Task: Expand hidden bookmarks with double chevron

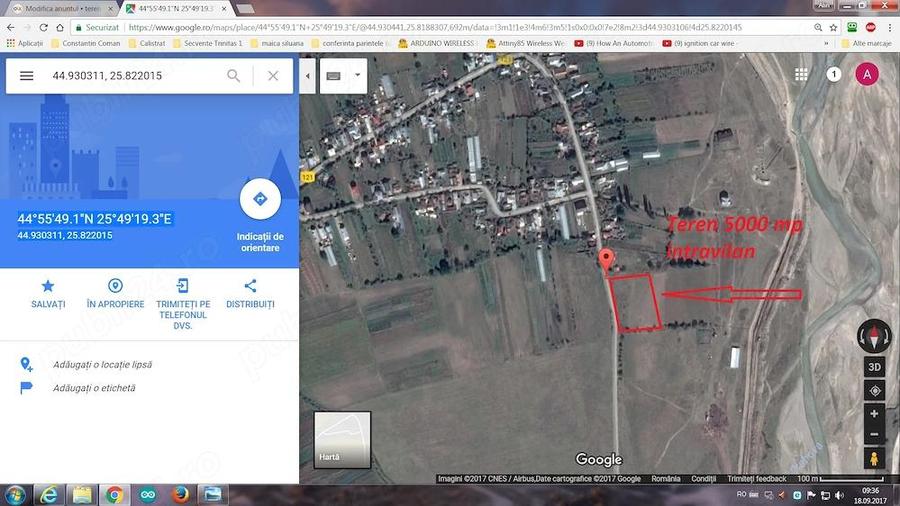Action: (827, 43)
